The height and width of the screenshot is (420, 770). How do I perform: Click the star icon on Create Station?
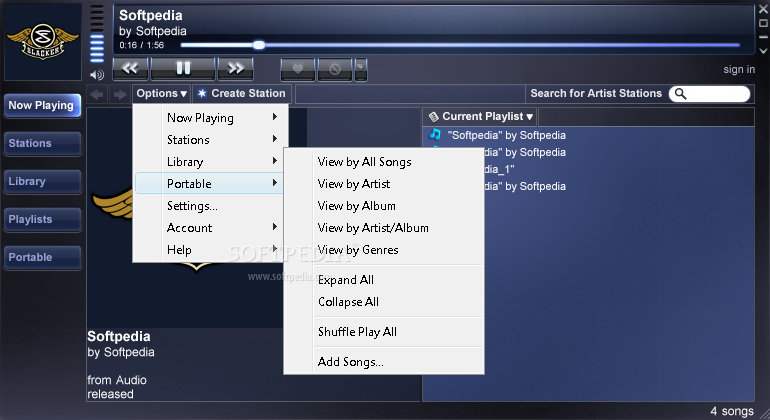pyautogui.click(x=202, y=93)
